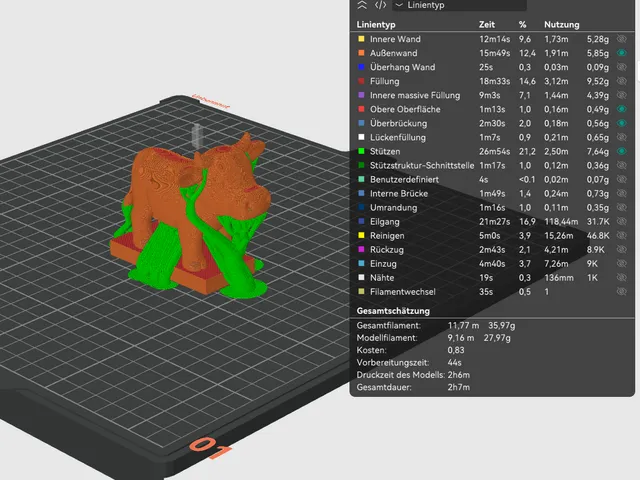Show Benutzerdefiniert lines via eye icon

coord(621,179)
